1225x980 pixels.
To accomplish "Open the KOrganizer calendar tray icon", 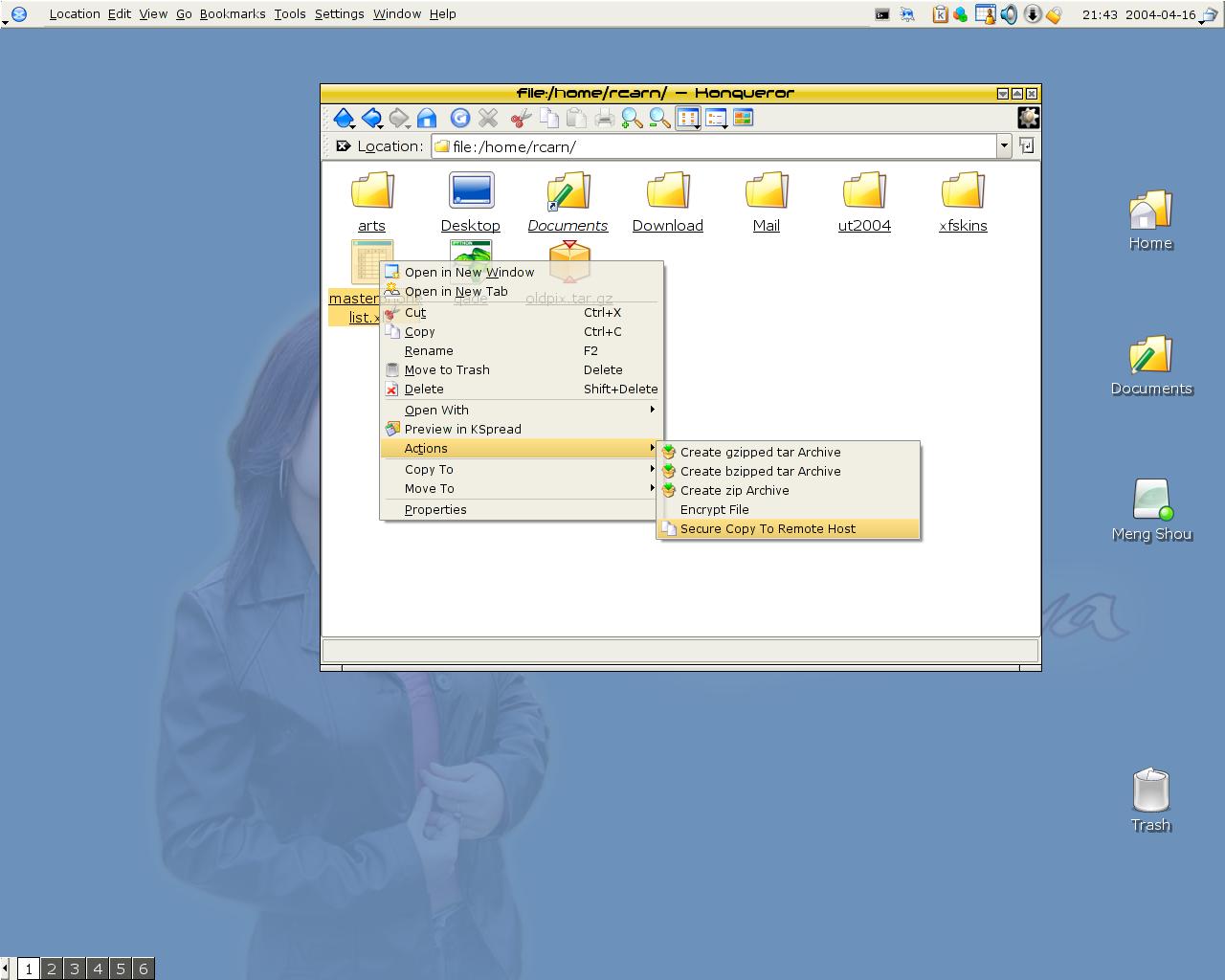I will click(x=985, y=14).
